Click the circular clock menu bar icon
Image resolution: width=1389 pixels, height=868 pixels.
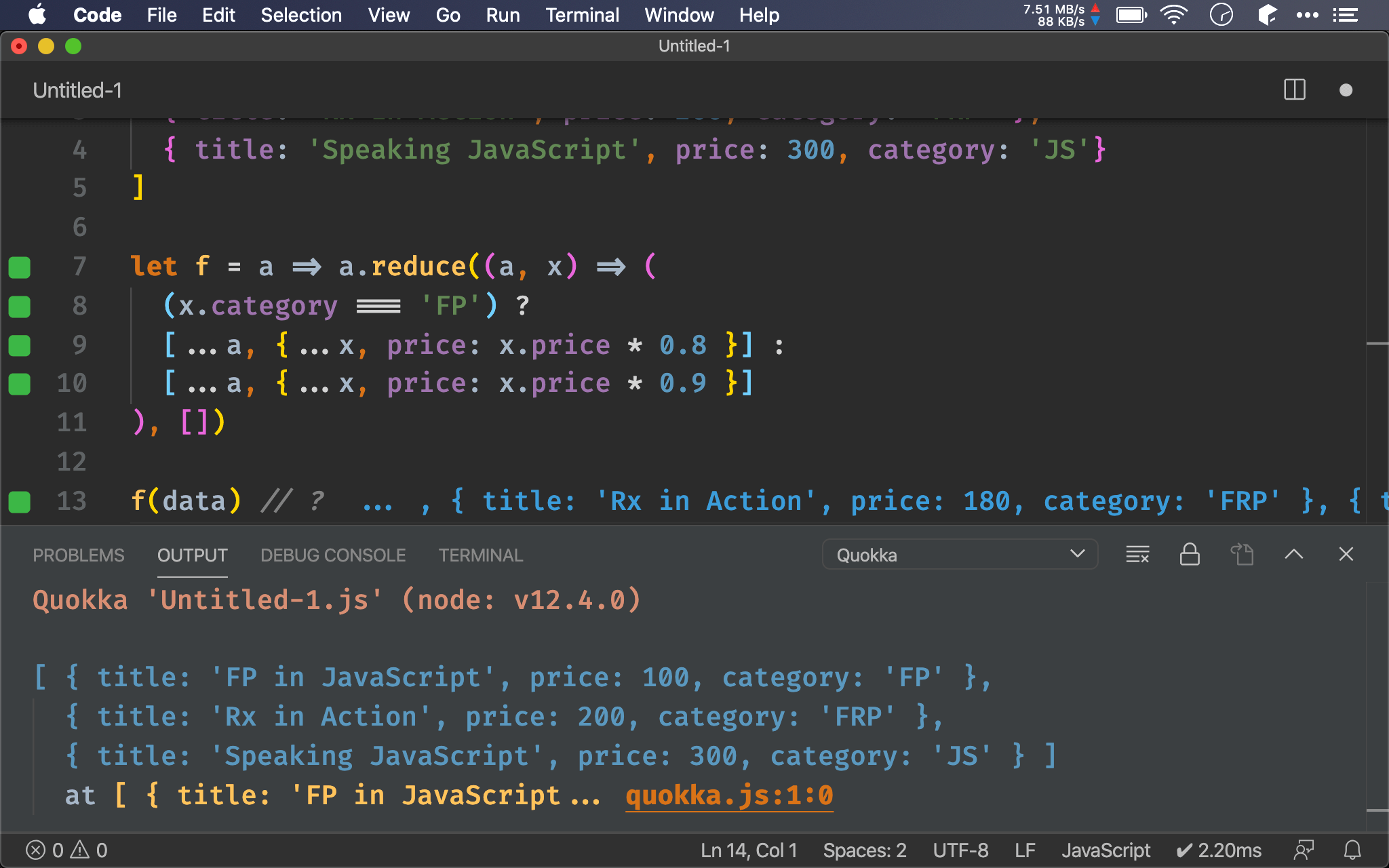pyautogui.click(x=1221, y=15)
